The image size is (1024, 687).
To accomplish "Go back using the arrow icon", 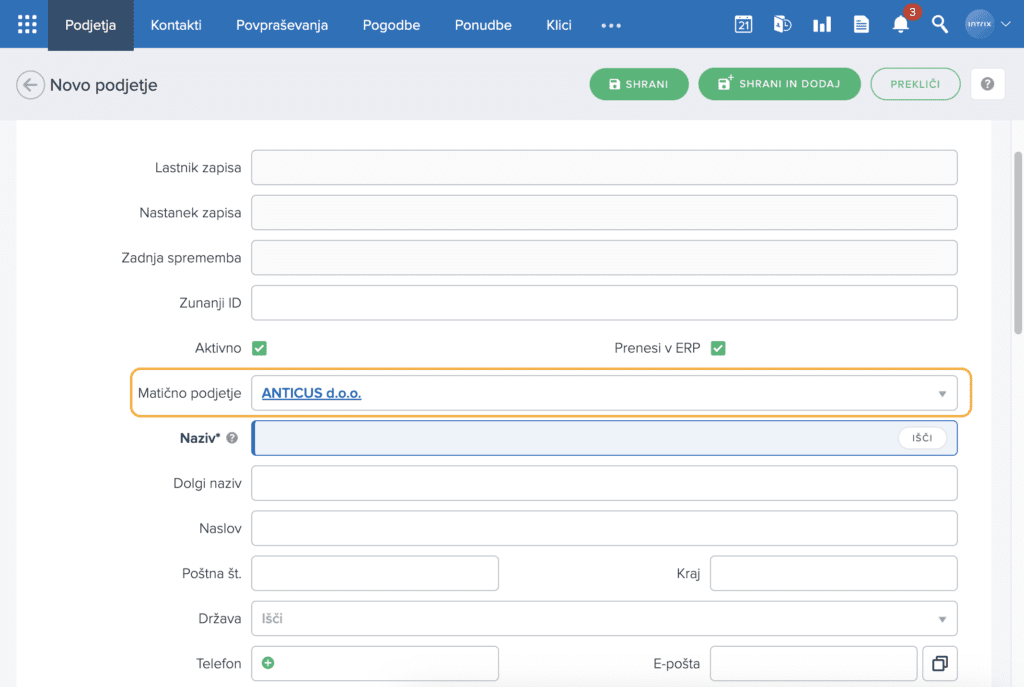I will pos(30,85).
